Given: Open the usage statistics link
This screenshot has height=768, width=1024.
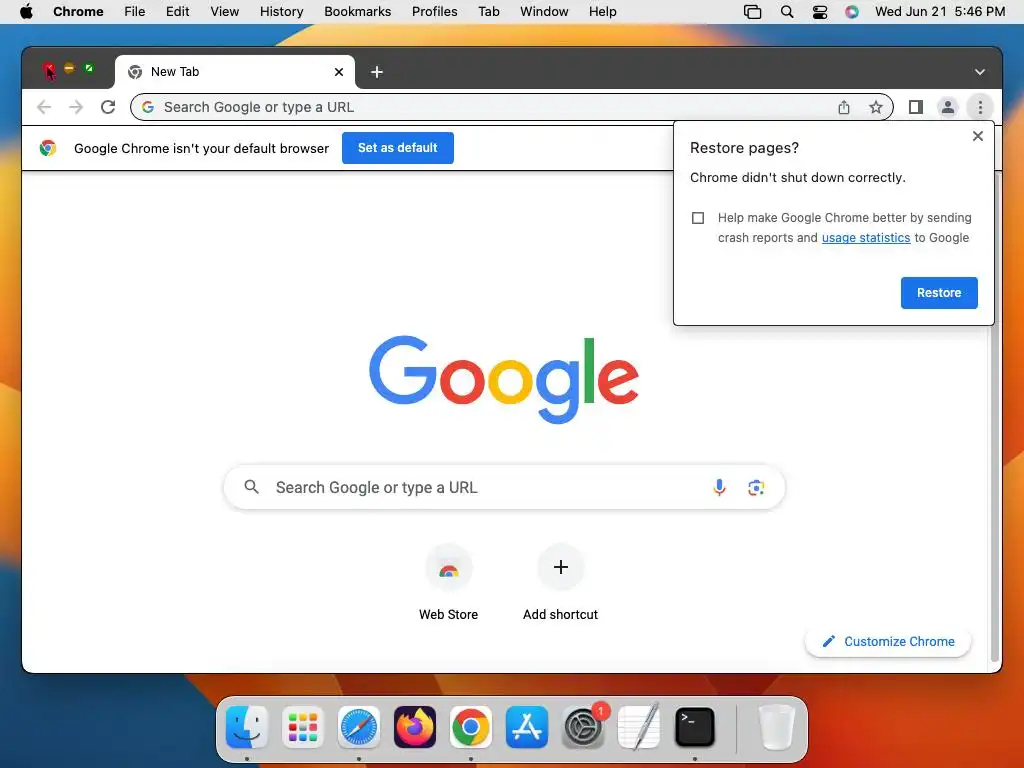Looking at the screenshot, I should [x=866, y=238].
